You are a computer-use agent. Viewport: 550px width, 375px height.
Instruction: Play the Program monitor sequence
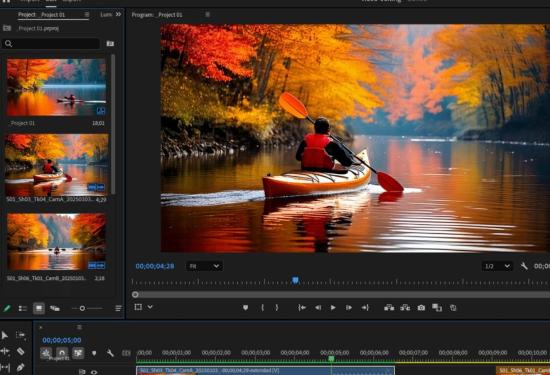(x=333, y=308)
